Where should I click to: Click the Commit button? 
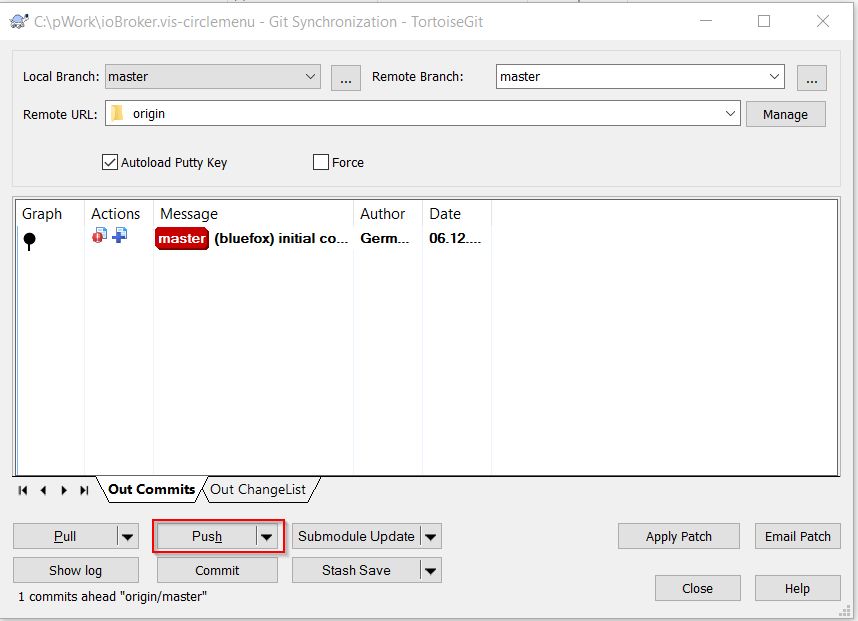click(x=217, y=571)
